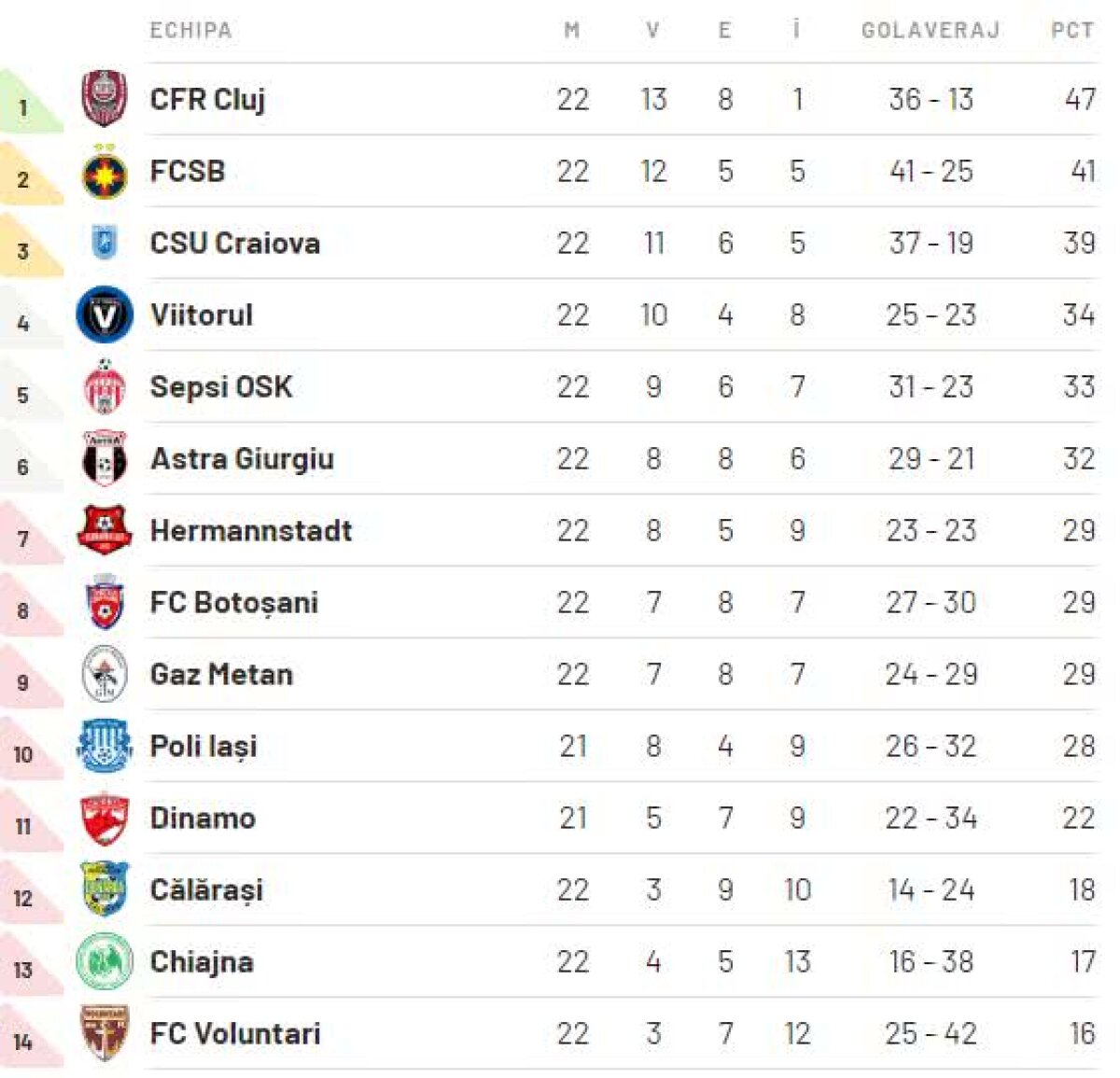Open the Călărași team name link
Image resolution: width=1120 pixels, height=1078 pixels.
(206, 890)
